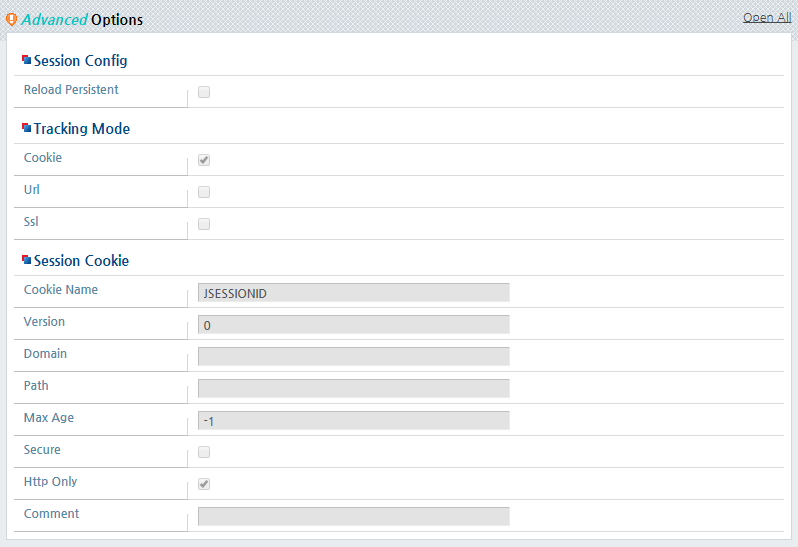Image resolution: width=798 pixels, height=547 pixels.
Task: Click the Session Cookie section icon
Action: click(x=26, y=260)
